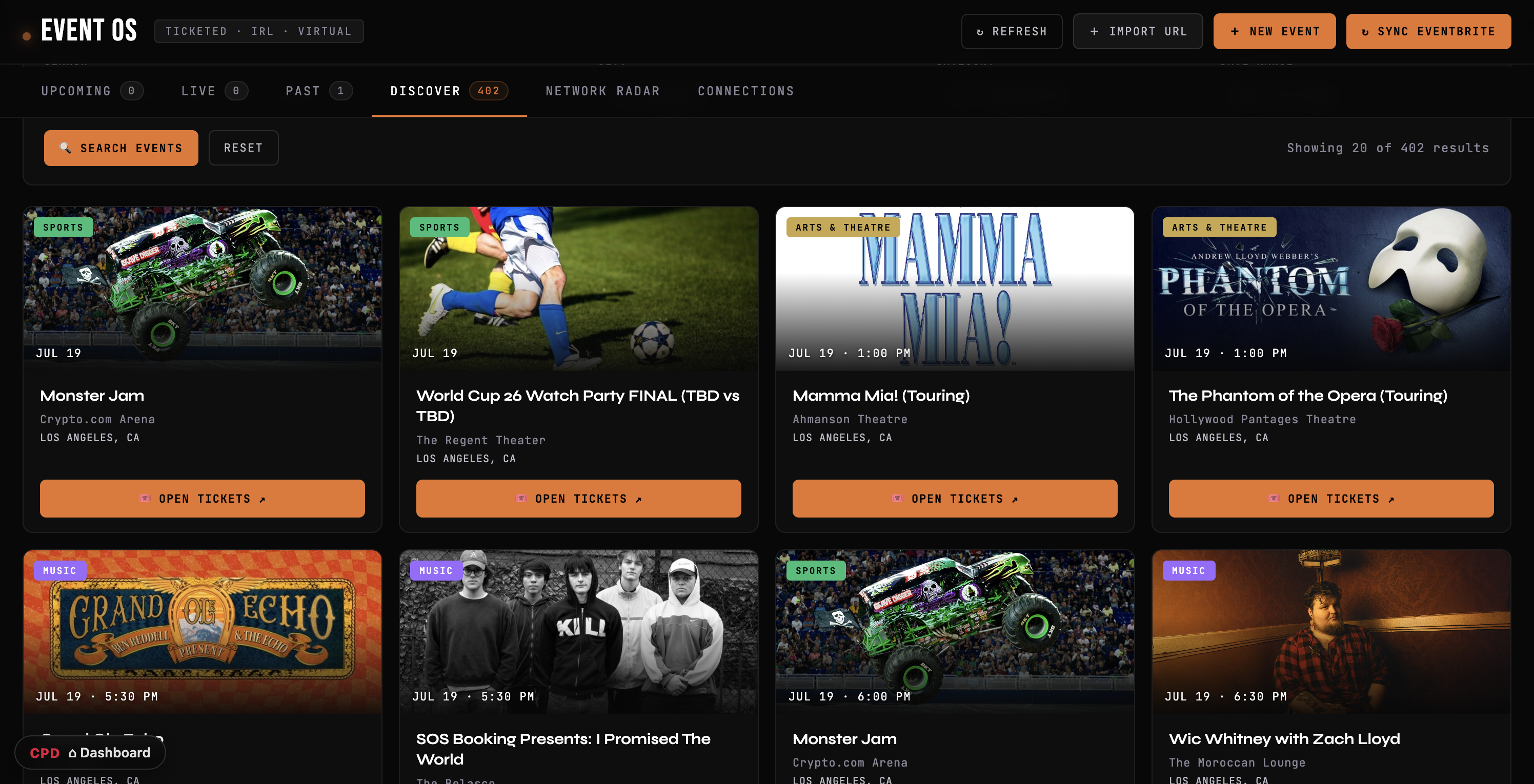
Task: Click the "Mamma Mia! (Touring)" title
Action: (881, 396)
